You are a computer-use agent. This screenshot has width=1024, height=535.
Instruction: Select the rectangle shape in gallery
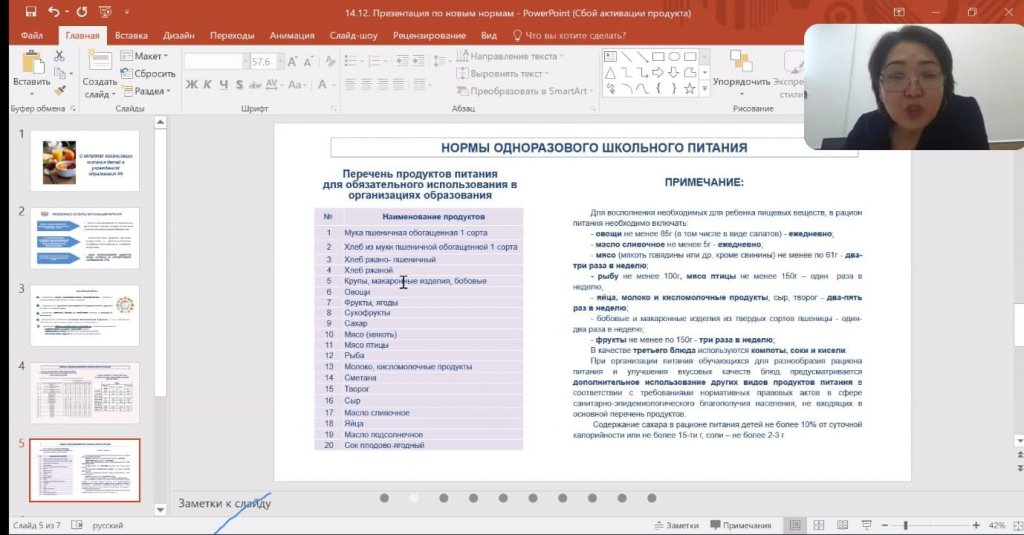(x=658, y=56)
